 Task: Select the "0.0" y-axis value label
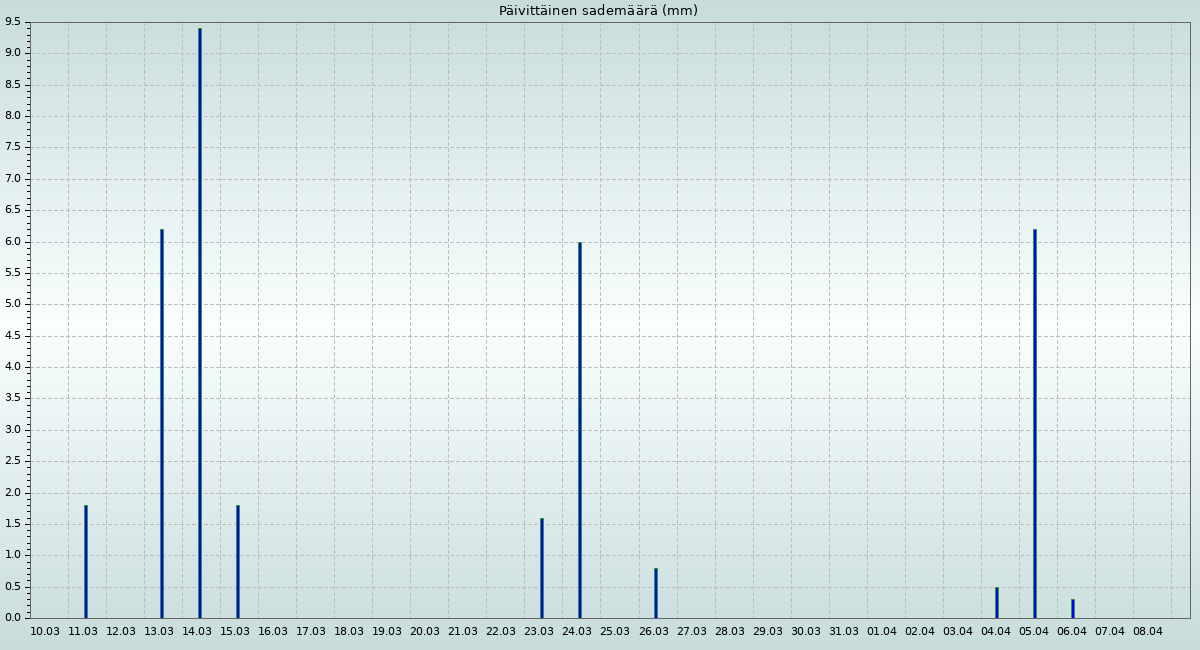pyautogui.click(x=13, y=618)
